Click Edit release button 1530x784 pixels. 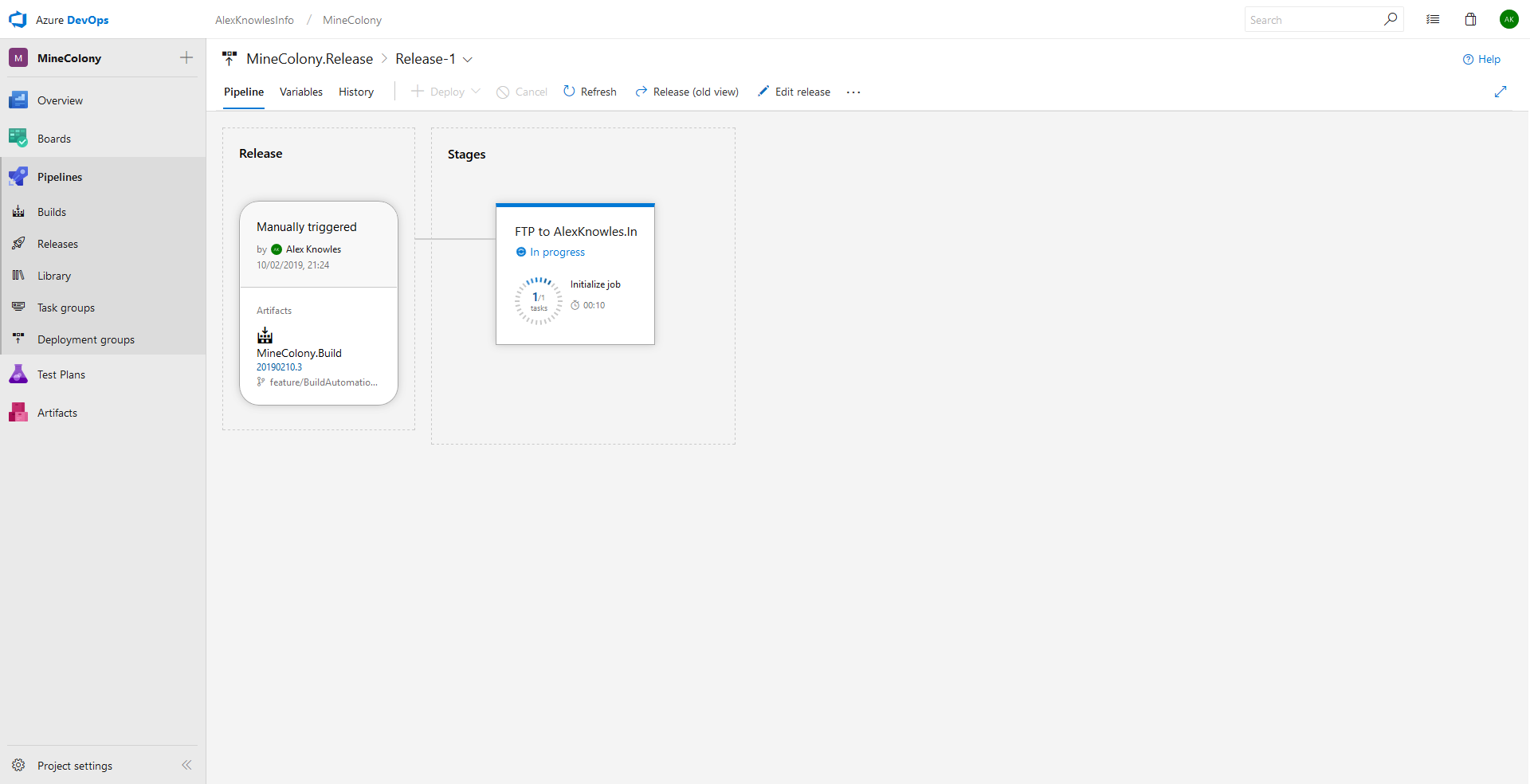pos(794,92)
